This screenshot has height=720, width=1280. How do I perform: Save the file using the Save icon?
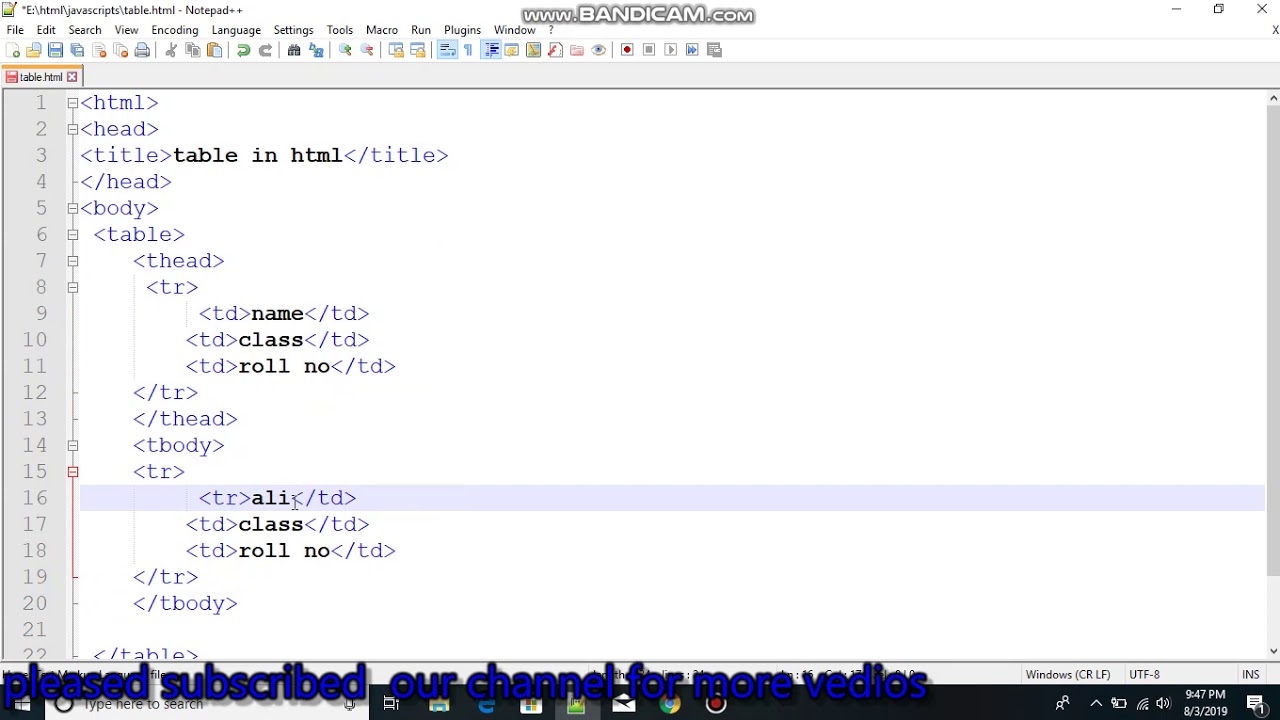tap(55, 50)
